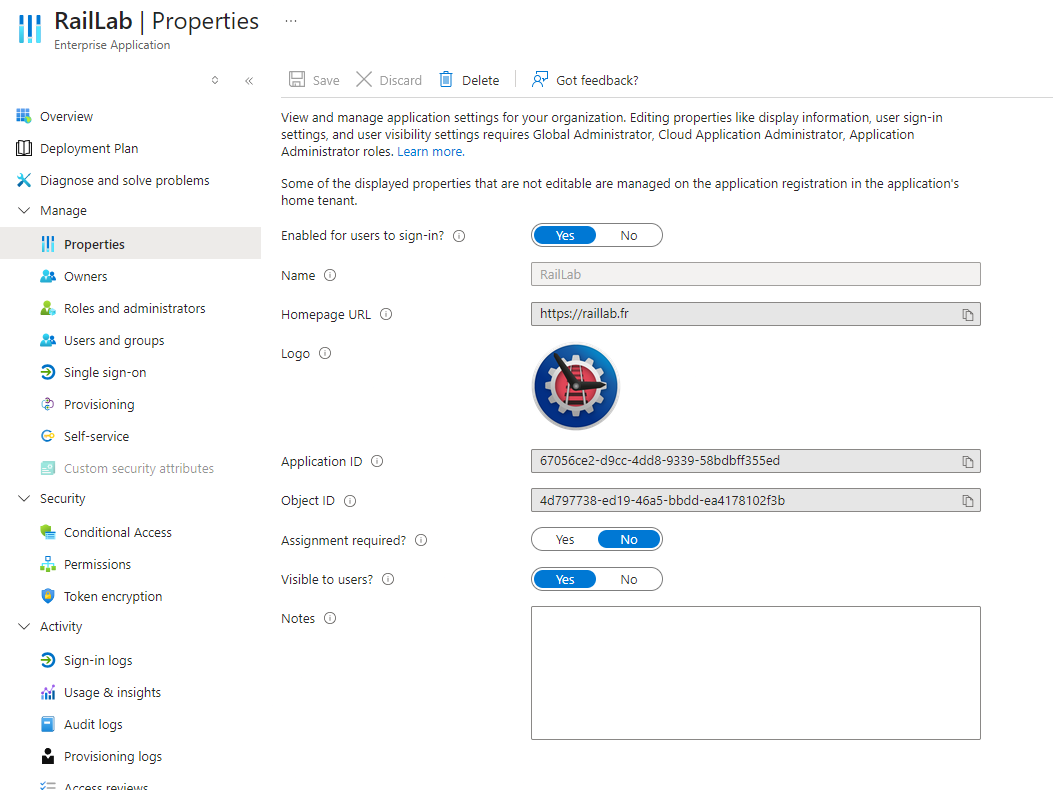Set Enabled for users to sign-in to No

[628, 236]
